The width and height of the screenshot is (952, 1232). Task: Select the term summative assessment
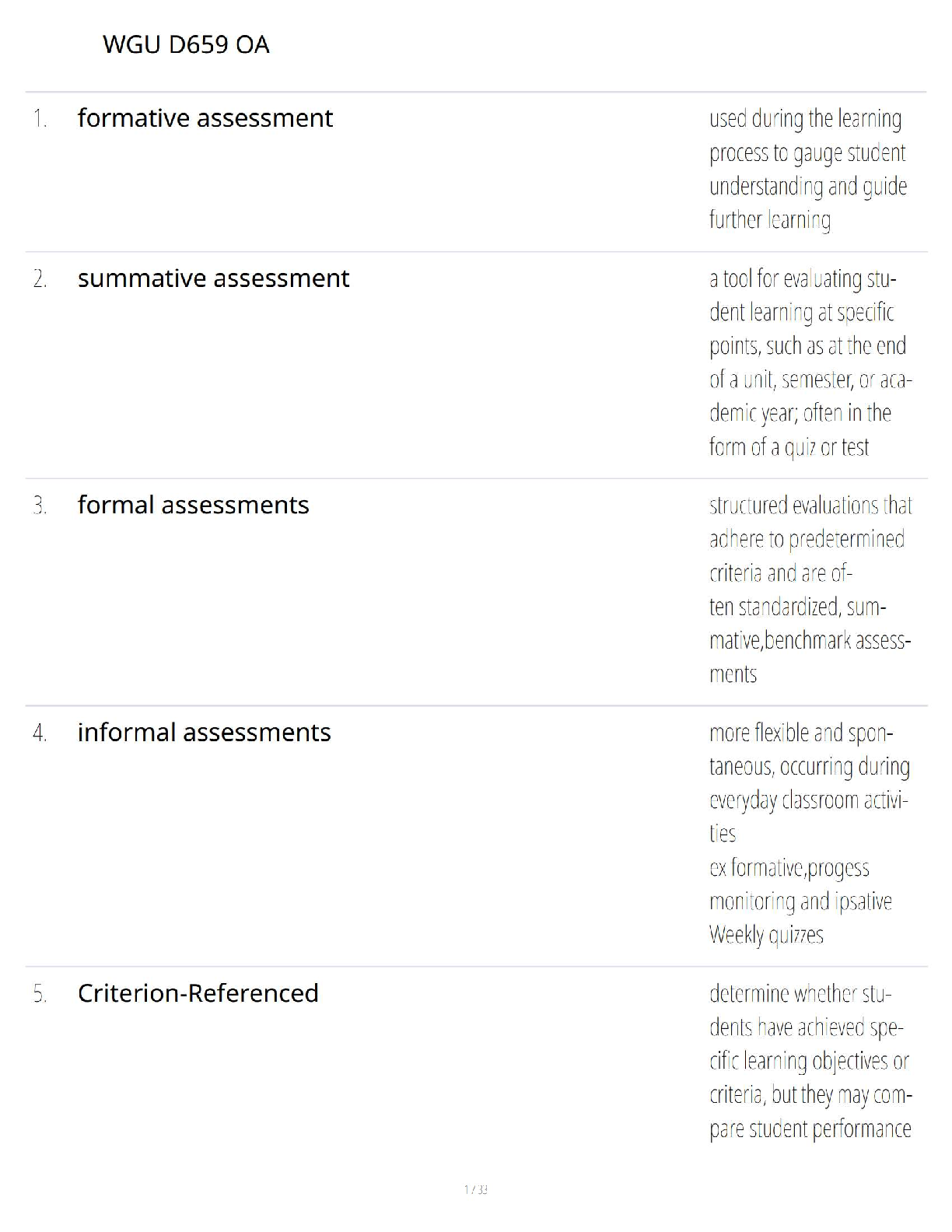click(x=214, y=278)
